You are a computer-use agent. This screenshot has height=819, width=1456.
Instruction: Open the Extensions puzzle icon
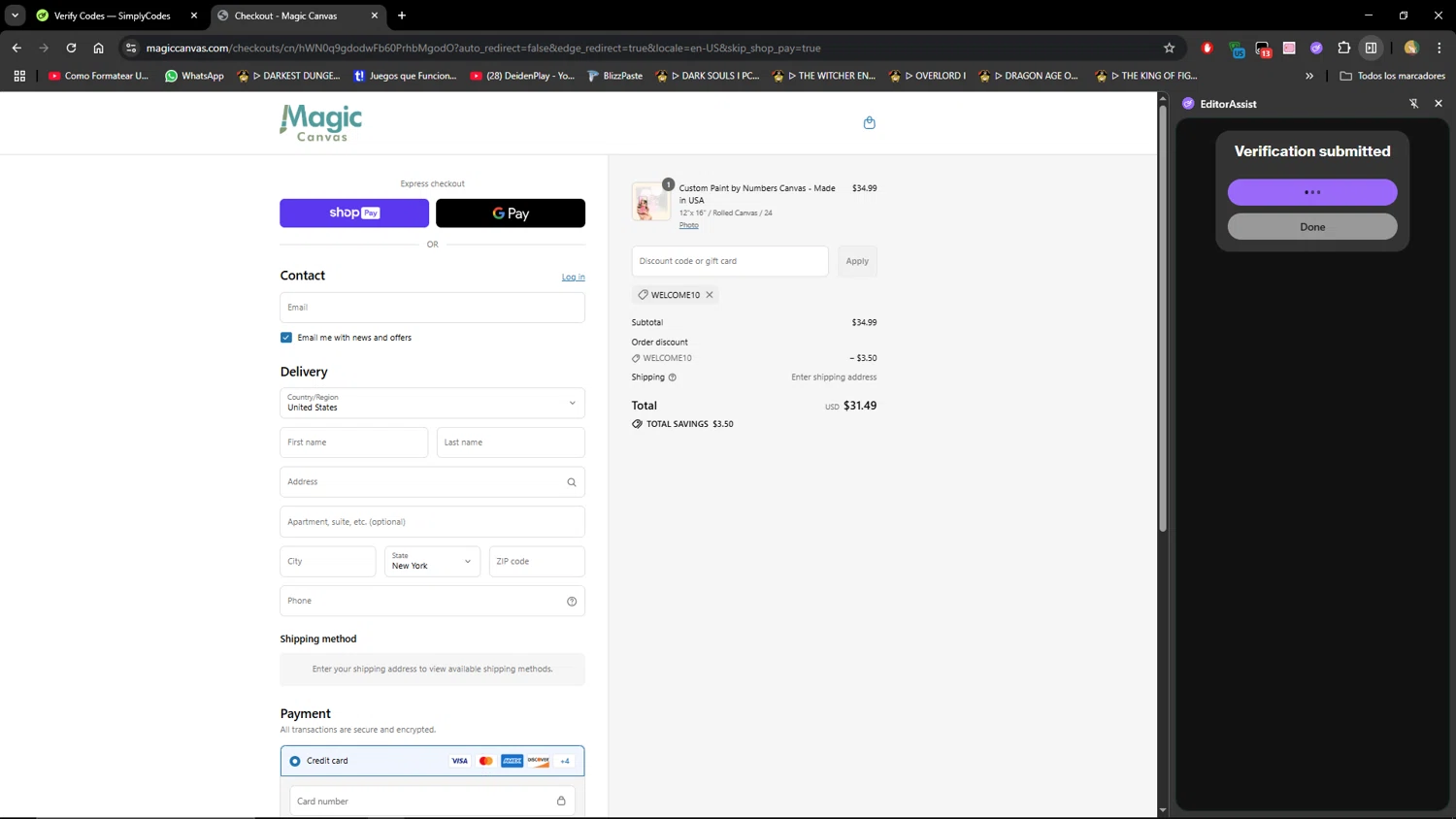[1343, 48]
